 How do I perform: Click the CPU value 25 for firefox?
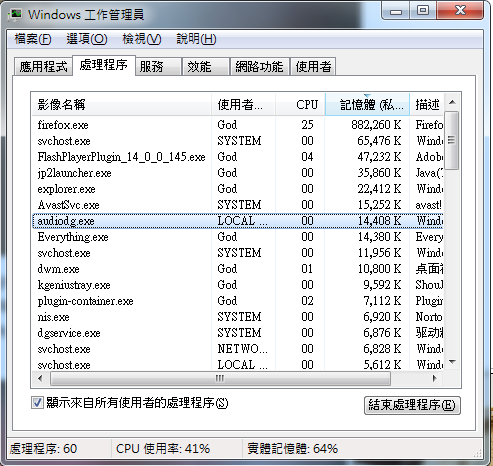307,125
